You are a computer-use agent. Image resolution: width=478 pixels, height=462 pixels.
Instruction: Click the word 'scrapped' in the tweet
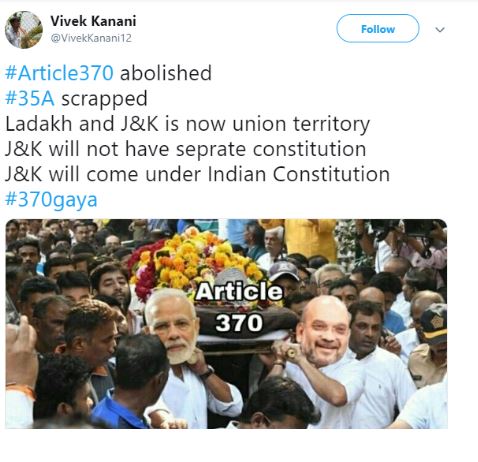pyautogui.click(x=104, y=99)
